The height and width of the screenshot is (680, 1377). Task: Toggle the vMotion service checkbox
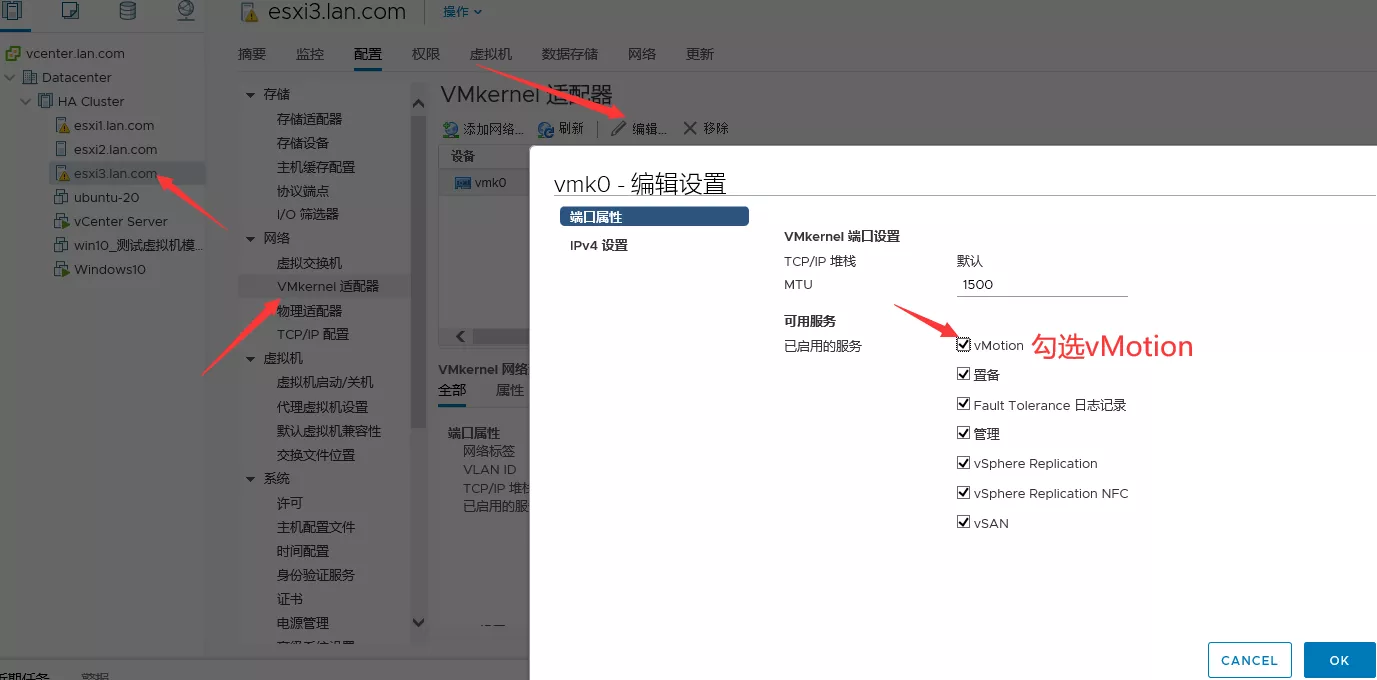point(964,345)
